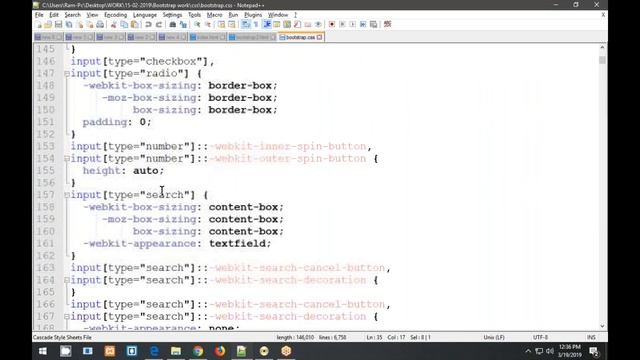The width and height of the screenshot is (640, 360).
Task: Open Firefox from the taskbar
Action: click(220, 351)
